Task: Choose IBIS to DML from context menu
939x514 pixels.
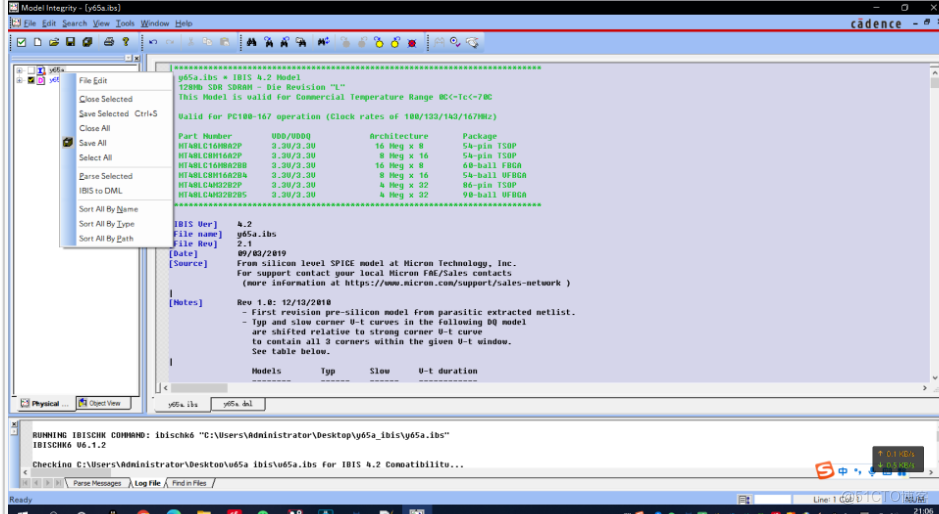Action: pos(101,190)
